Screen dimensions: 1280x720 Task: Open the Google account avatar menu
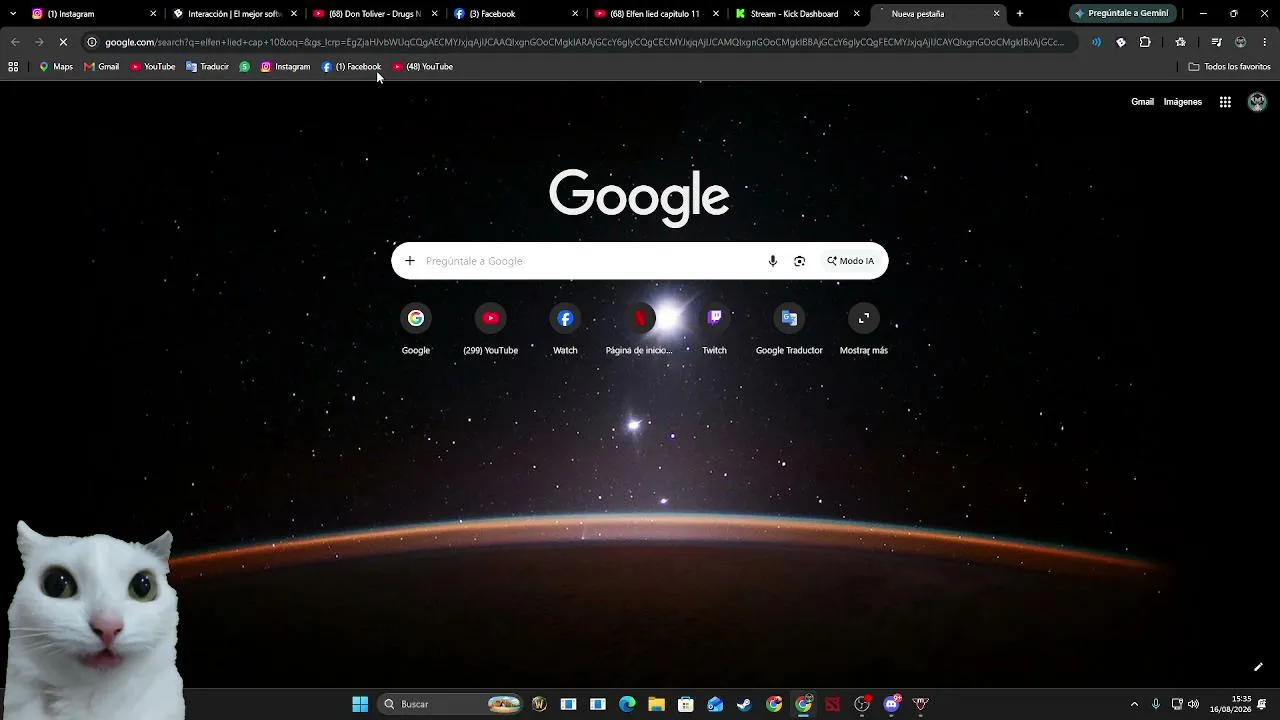tap(1257, 102)
